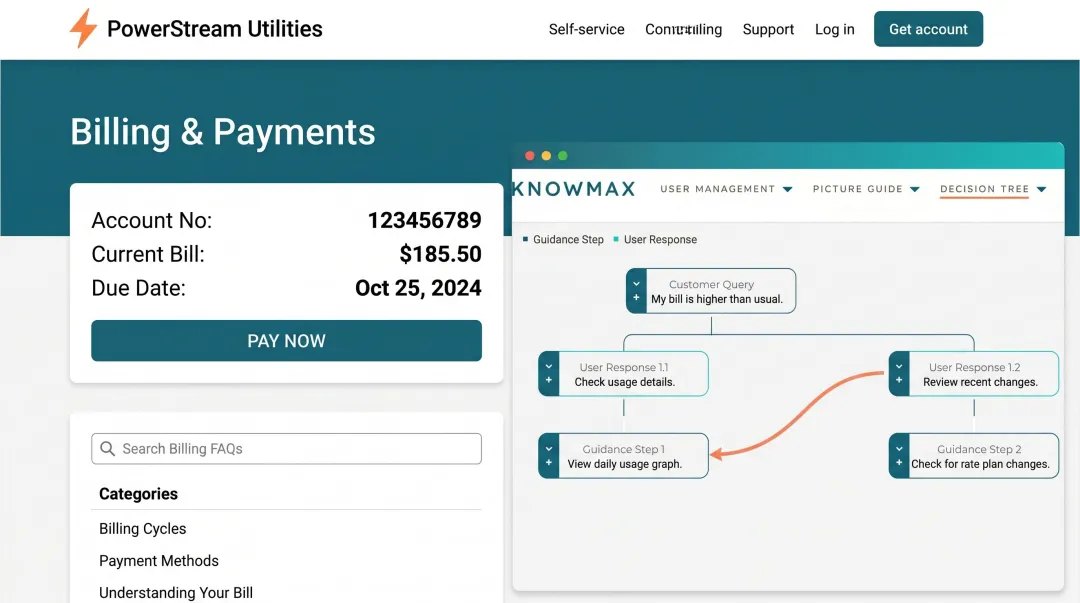Click the green window dot in Knowmax window
The height and width of the screenshot is (603, 1080).
pyautogui.click(x=563, y=156)
